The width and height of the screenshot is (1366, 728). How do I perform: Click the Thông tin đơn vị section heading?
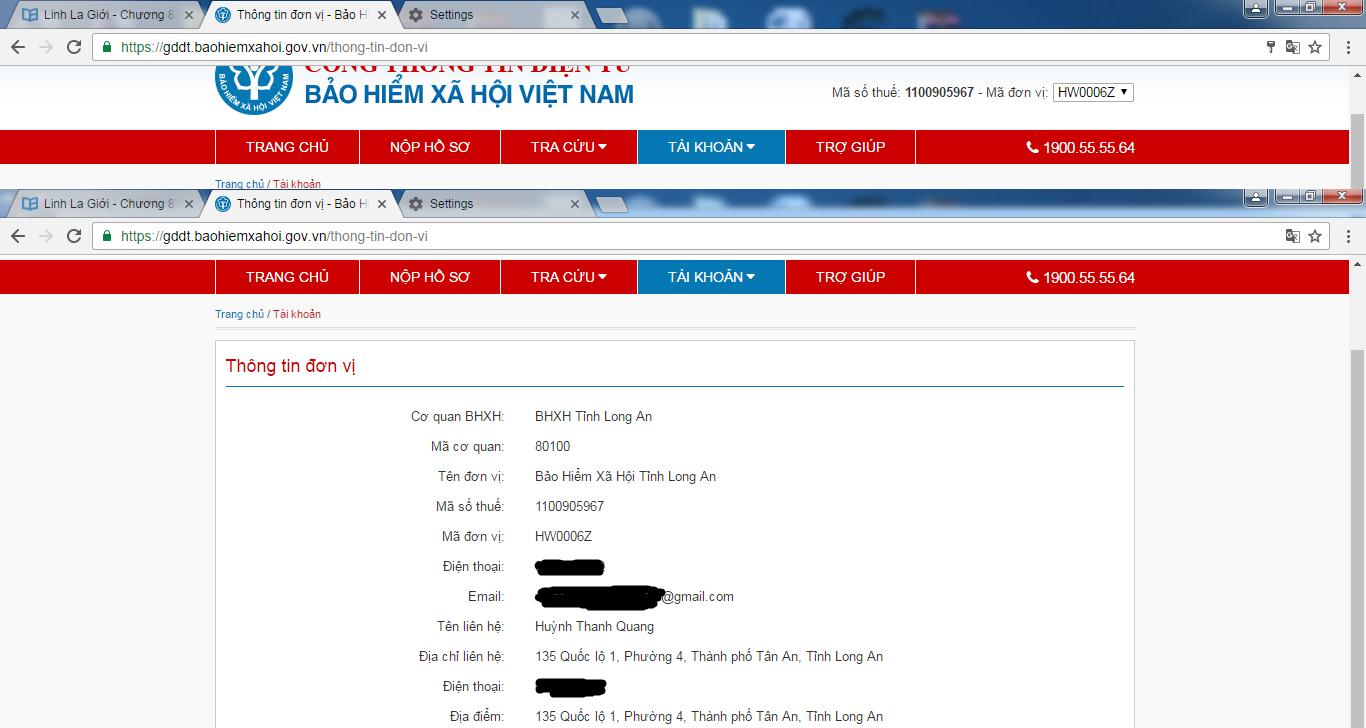tap(291, 366)
